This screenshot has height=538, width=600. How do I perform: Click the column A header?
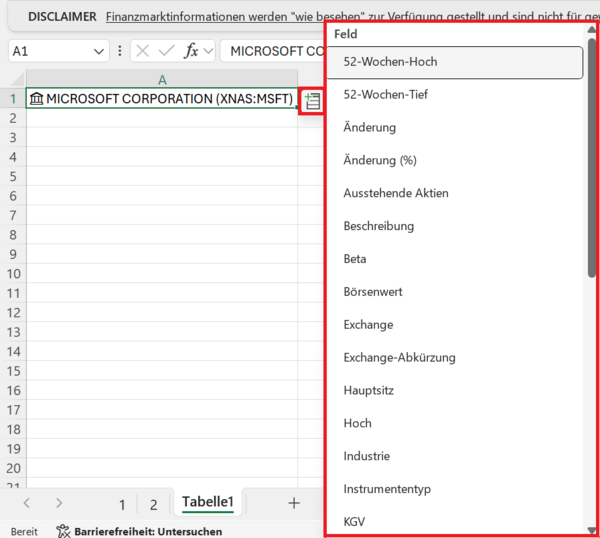[161, 79]
